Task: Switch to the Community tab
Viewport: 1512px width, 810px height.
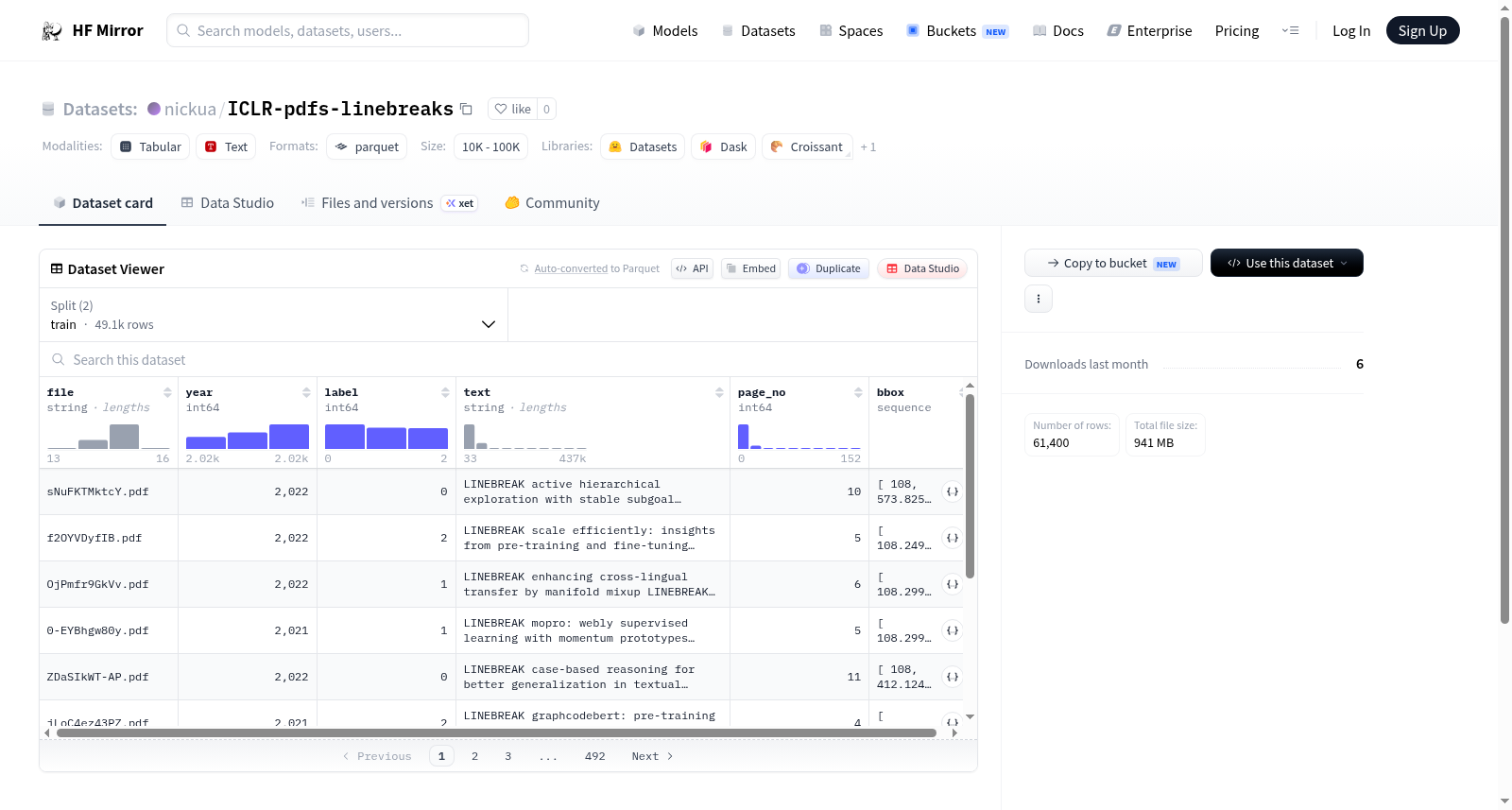Action: pyautogui.click(x=552, y=203)
